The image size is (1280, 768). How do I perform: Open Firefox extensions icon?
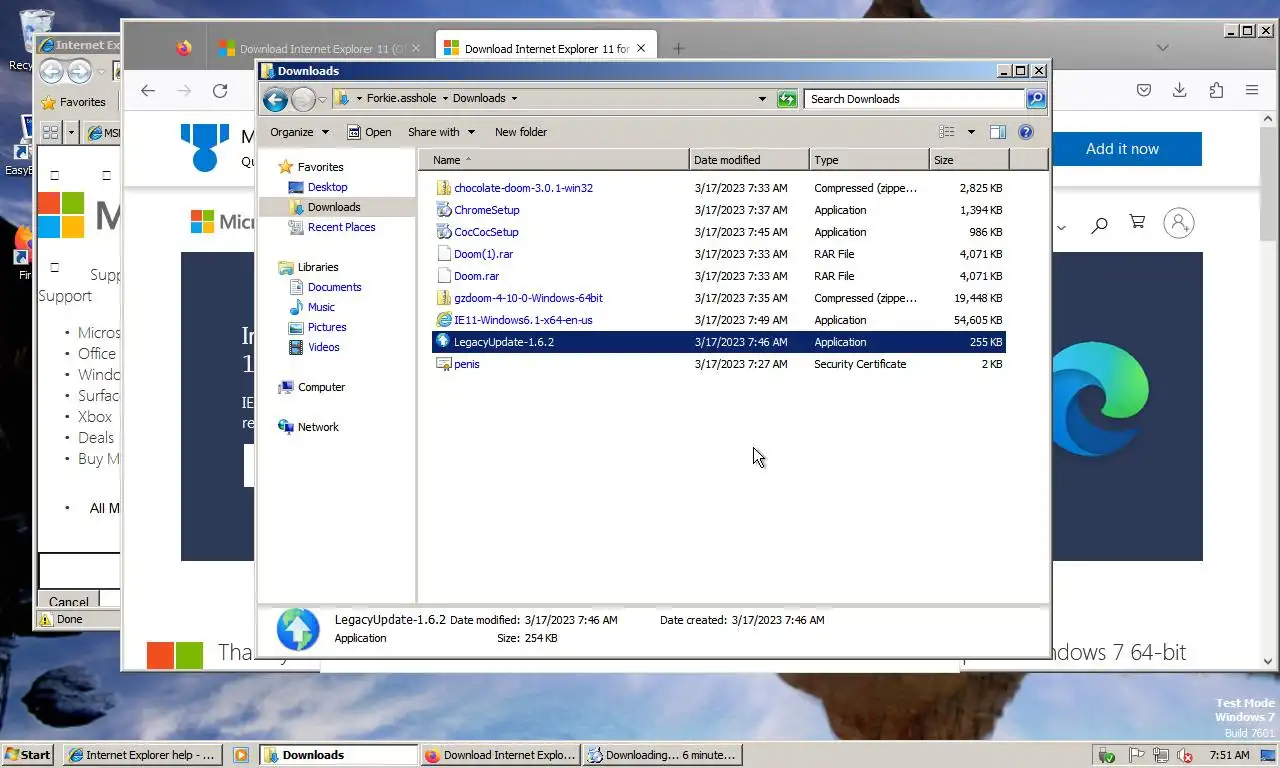point(1216,91)
